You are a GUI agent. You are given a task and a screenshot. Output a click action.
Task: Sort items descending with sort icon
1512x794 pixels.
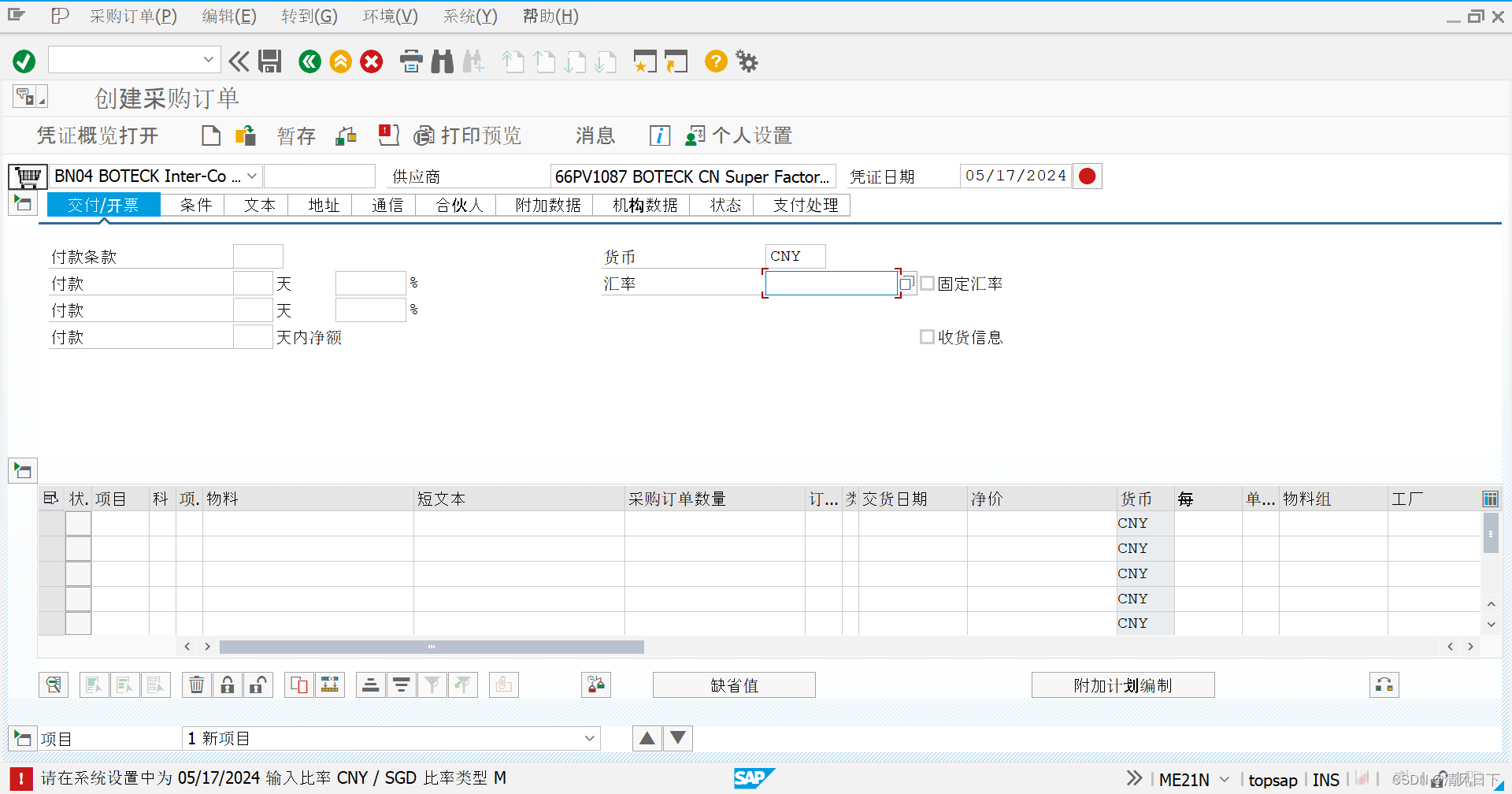401,685
